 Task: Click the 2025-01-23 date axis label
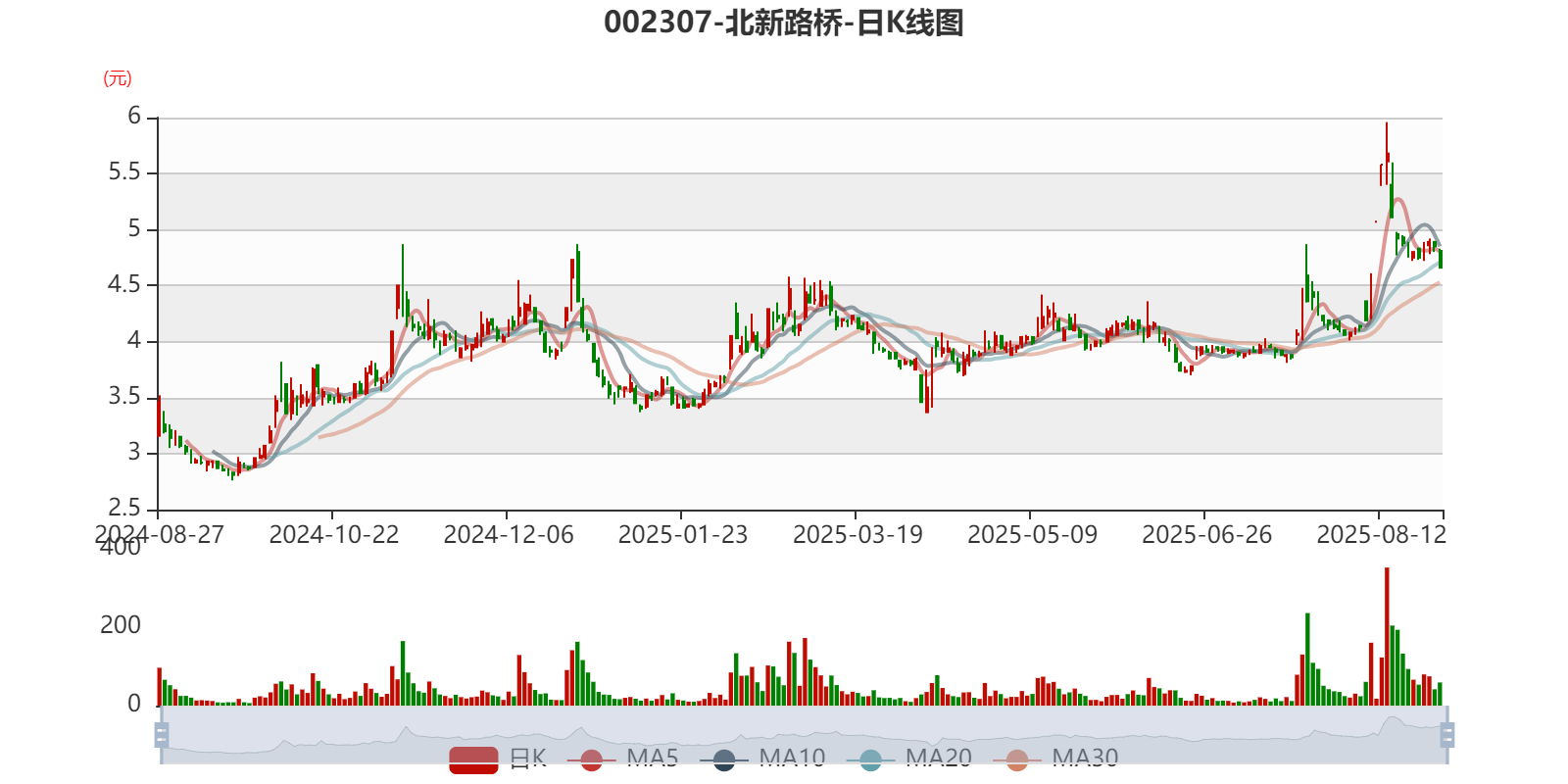[x=683, y=535]
